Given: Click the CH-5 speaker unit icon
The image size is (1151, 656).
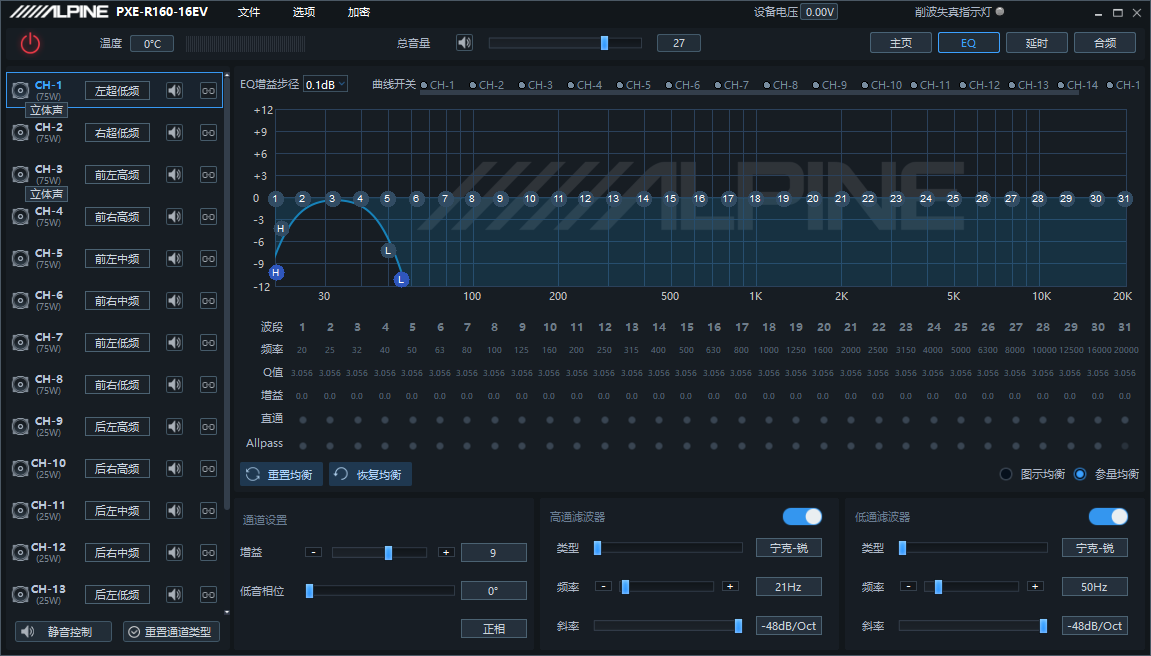Looking at the screenshot, I should pos(20,259).
